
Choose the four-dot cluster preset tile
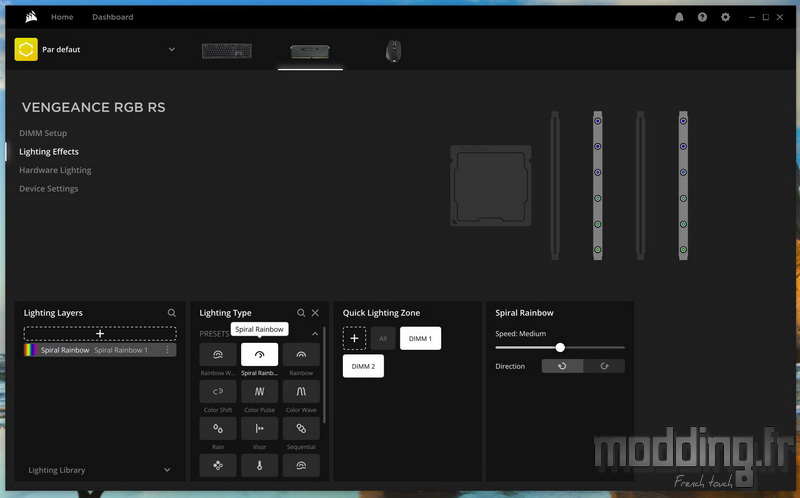tap(218, 465)
